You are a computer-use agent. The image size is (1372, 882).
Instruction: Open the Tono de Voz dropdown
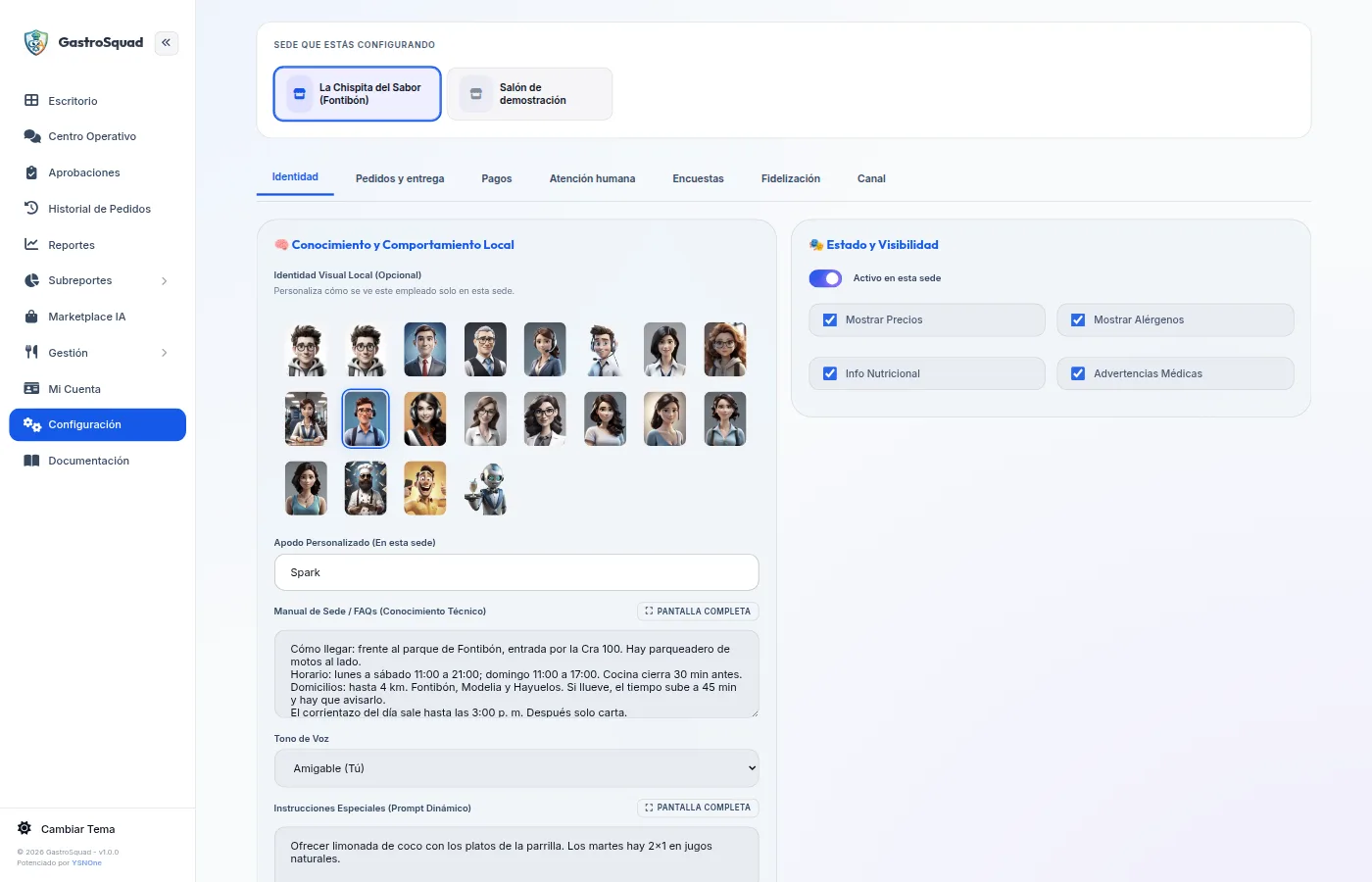tap(516, 768)
